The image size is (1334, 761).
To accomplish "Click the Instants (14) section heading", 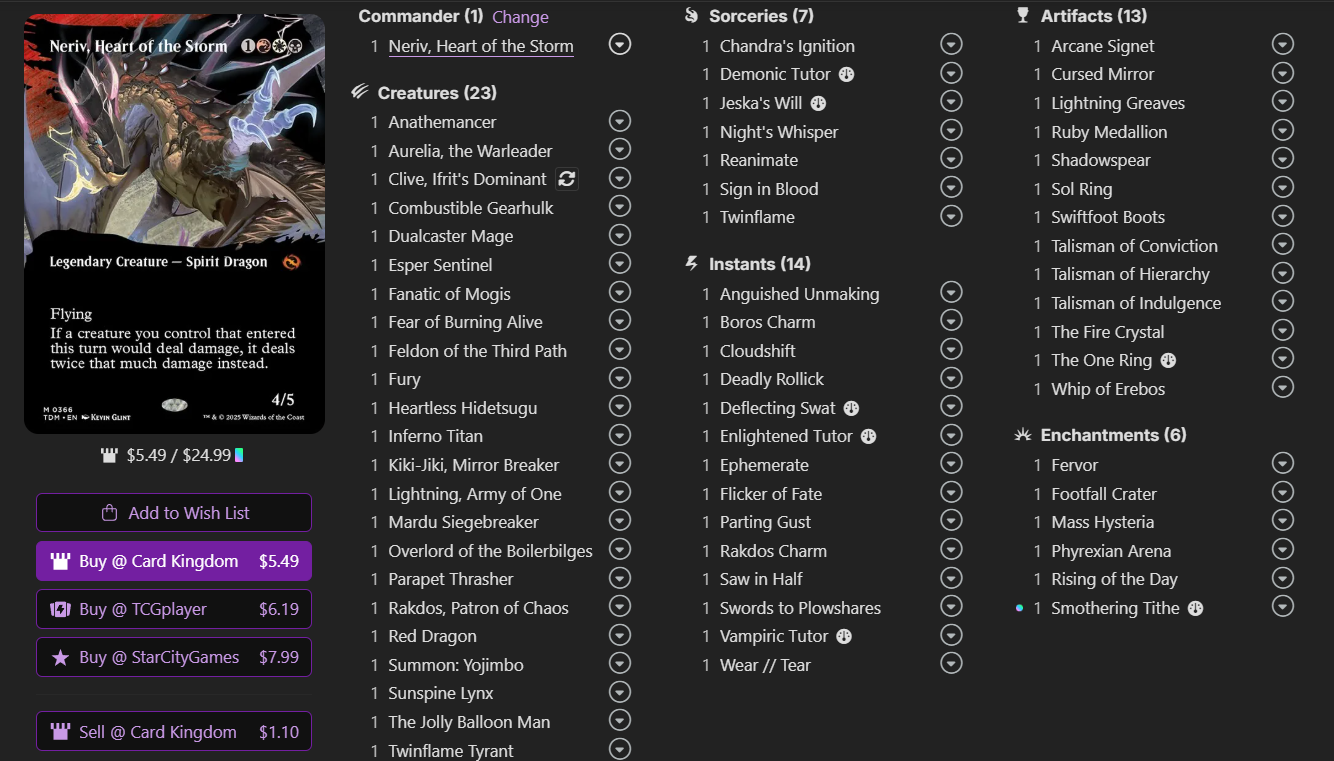I will [760, 264].
